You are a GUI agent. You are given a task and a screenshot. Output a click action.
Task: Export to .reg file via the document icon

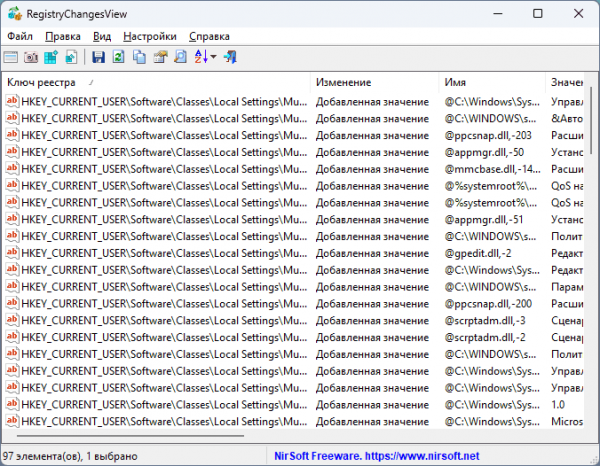[x=71, y=57]
